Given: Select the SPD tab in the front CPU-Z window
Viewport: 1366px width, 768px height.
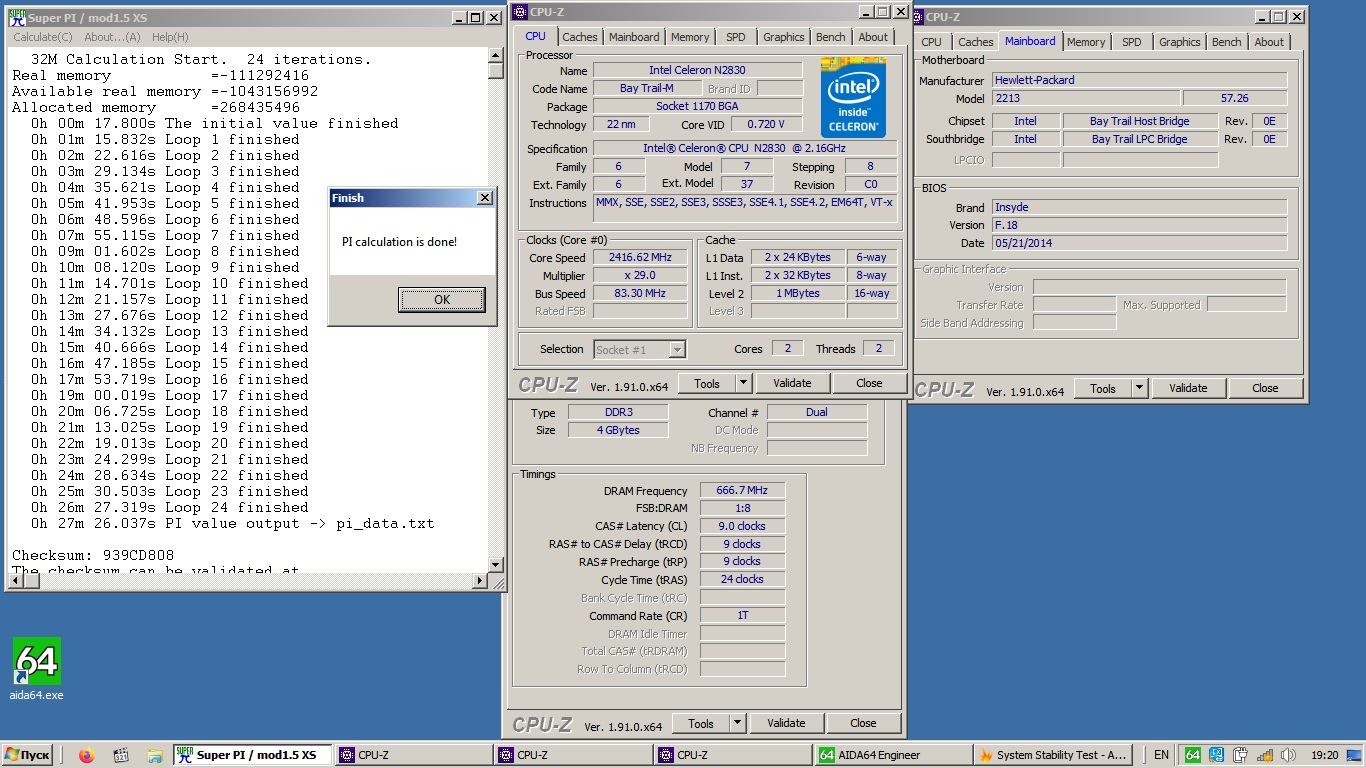Looking at the screenshot, I should click(736, 37).
